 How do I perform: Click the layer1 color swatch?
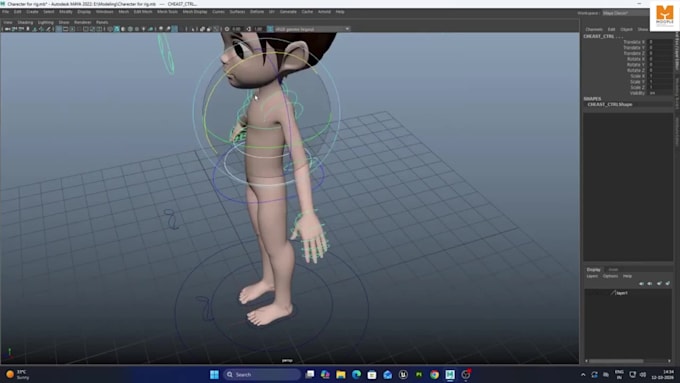pos(613,293)
